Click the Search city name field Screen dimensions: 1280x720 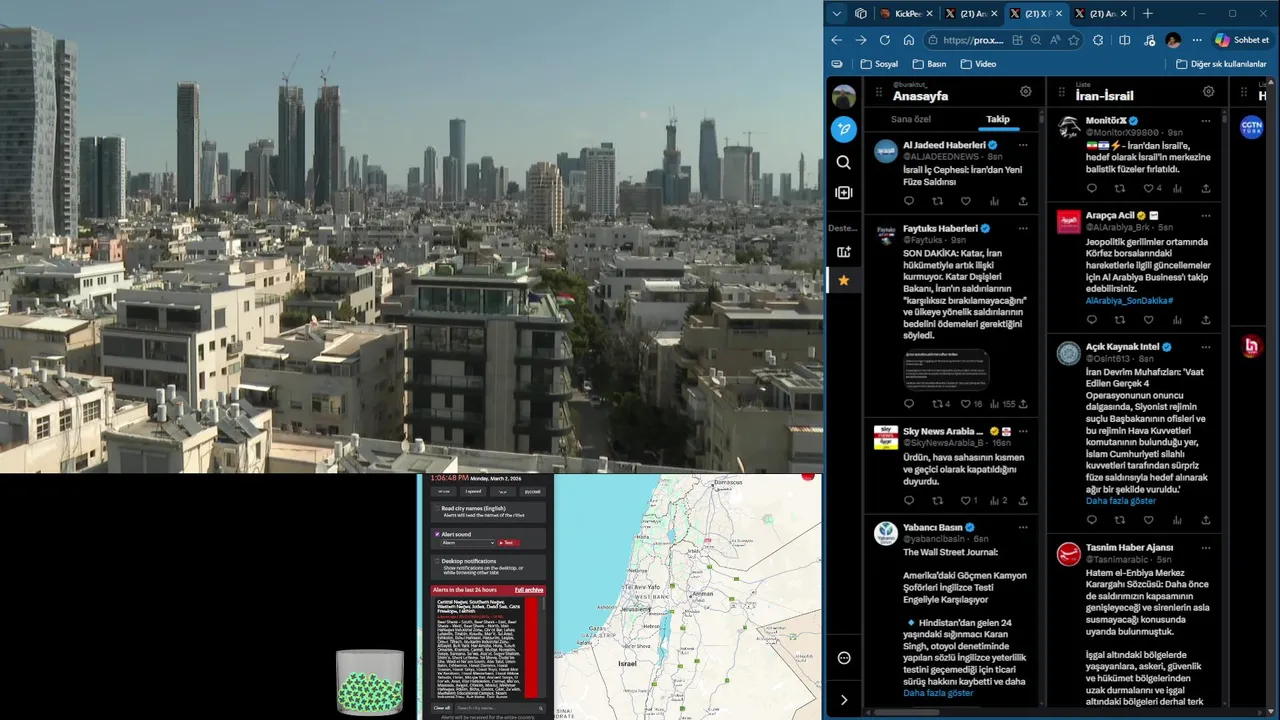tap(500, 708)
